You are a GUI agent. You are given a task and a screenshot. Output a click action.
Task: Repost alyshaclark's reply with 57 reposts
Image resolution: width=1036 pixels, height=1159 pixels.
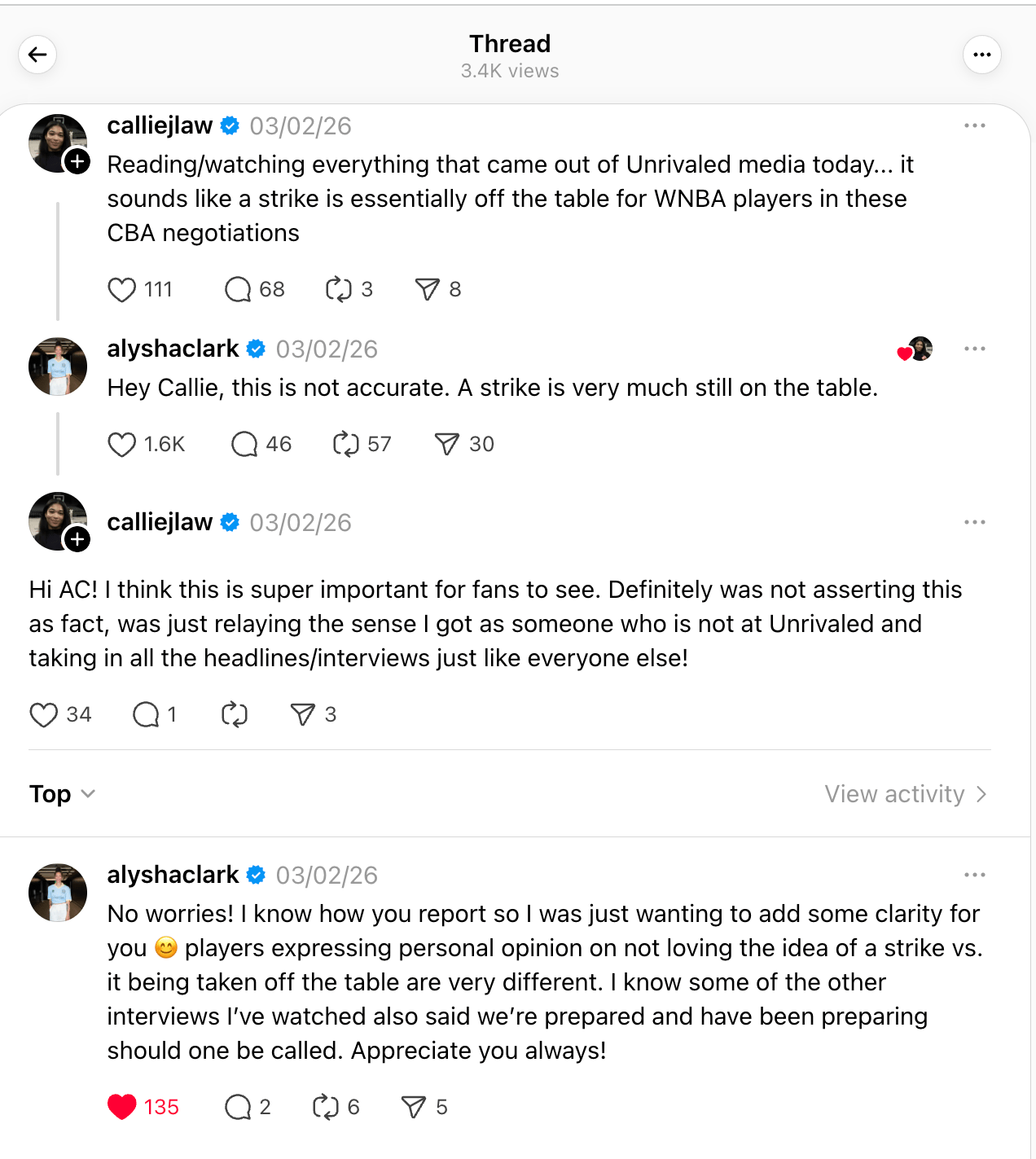pyautogui.click(x=346, y=445)
